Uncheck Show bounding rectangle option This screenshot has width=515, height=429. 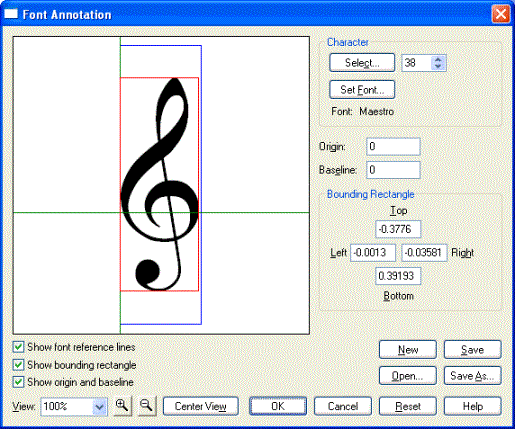pos(18,365)
